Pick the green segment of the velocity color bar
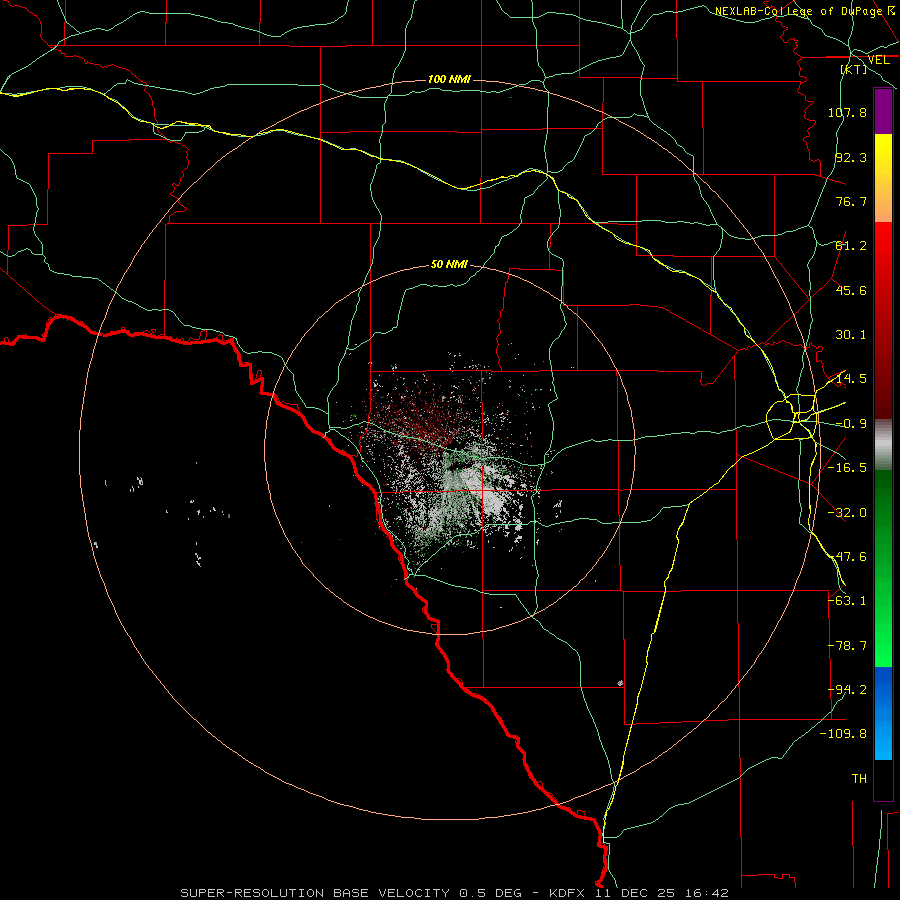 [883, 568]
